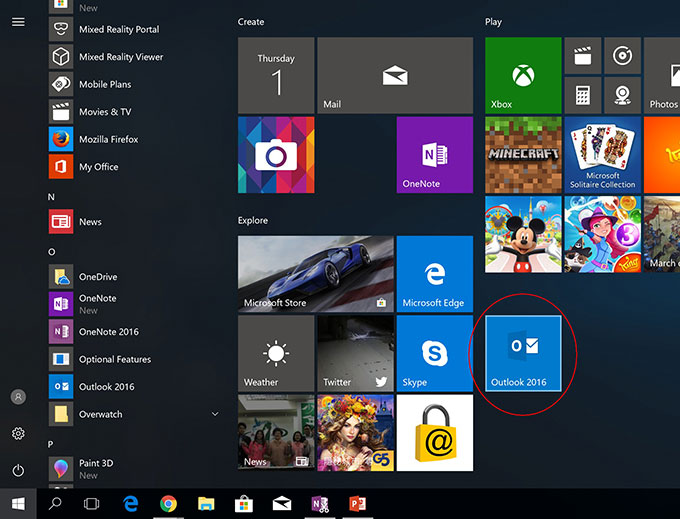Click the Windows Start button

pyautogui.click(x=18, y=503)
